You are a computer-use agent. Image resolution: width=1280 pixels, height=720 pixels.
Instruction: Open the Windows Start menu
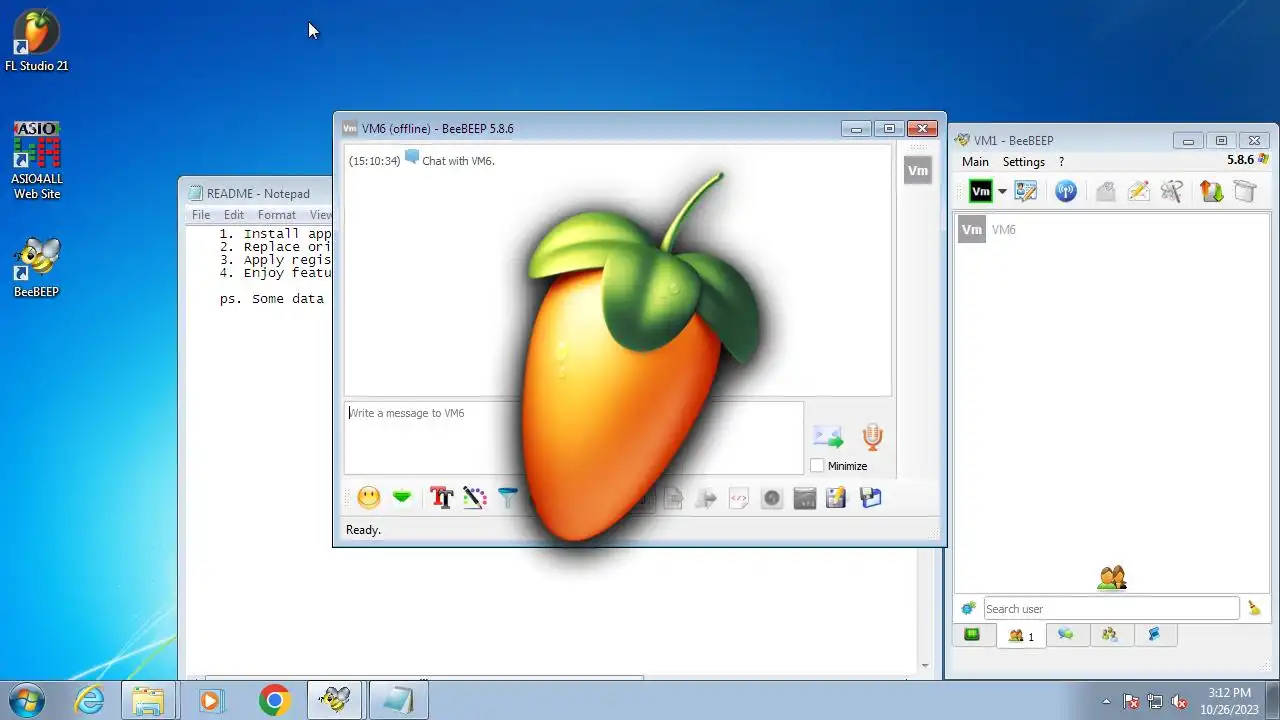click(27, 700)
